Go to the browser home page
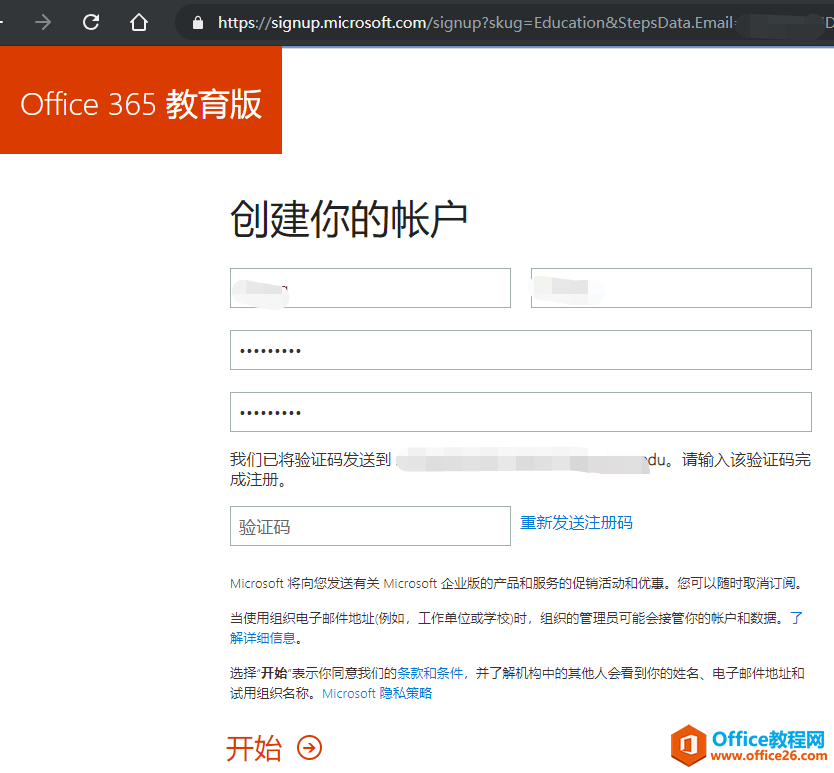Screen dimensions: 834x773 (x=139, y=22)
